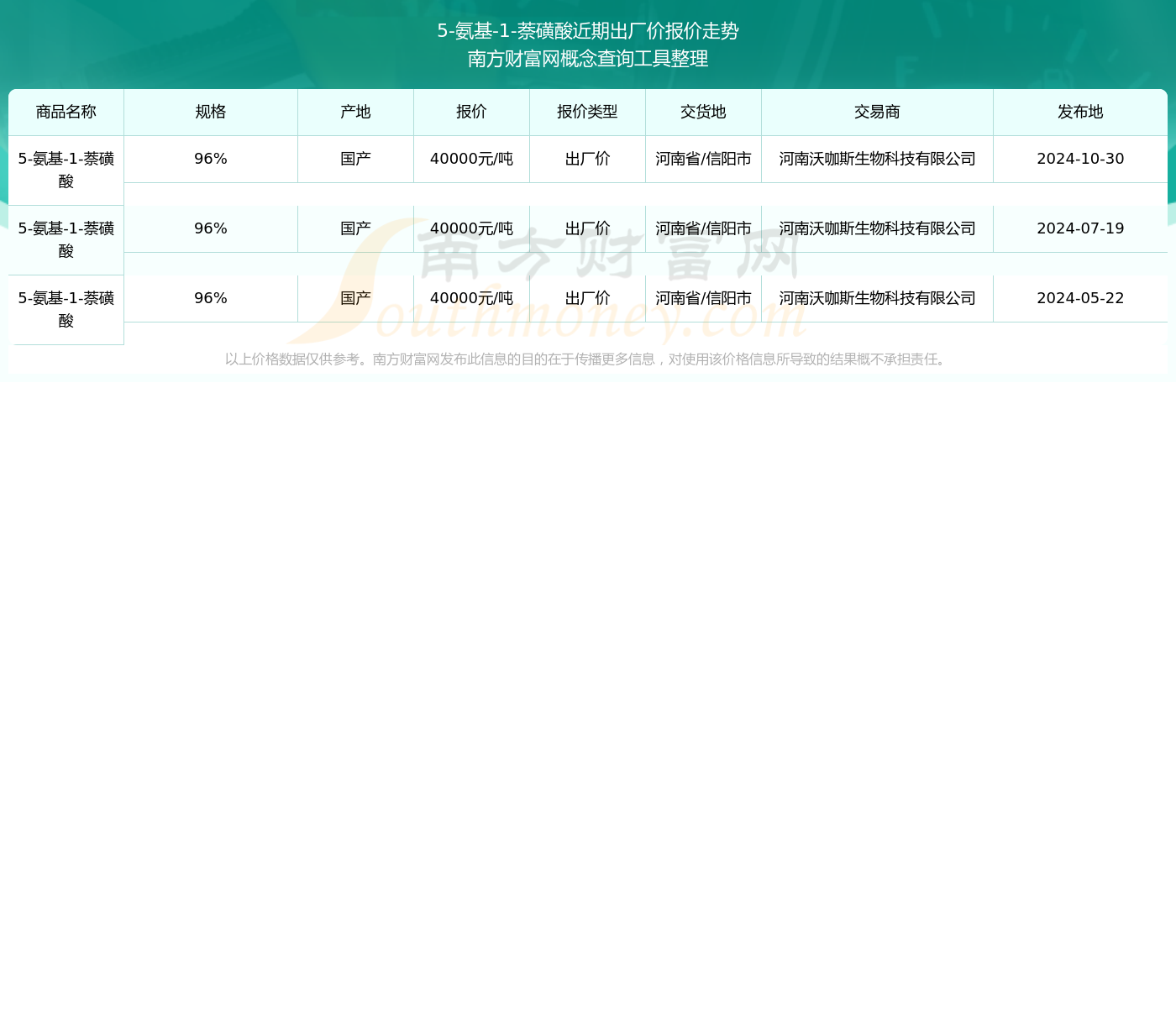Click the 报价类型 column header

point(587,112)
